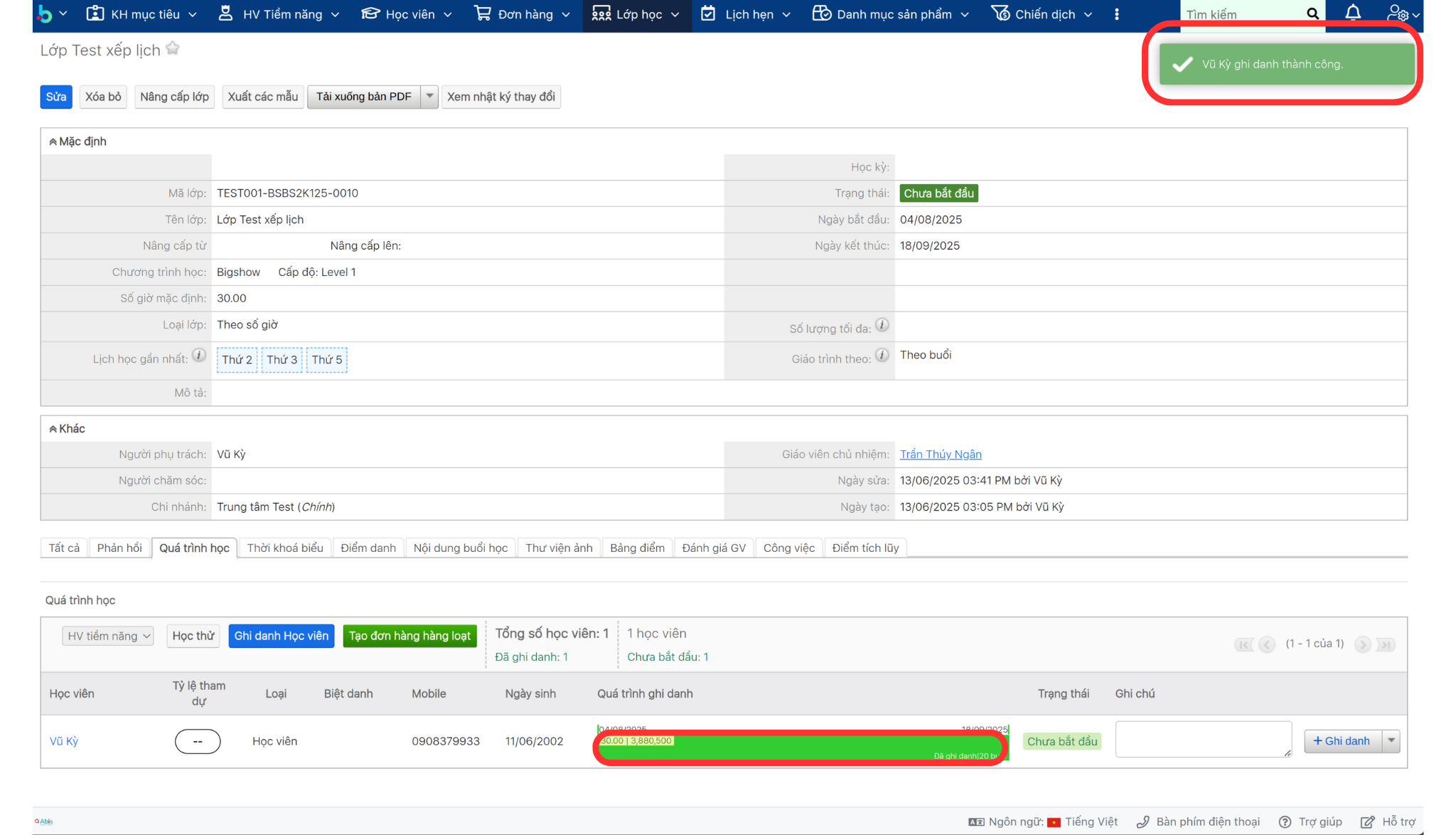Image resolution: width=1456 pixels, height=835 pixels.
Task: Click the three-dot more menu icon
Action: pos(1117,14)
